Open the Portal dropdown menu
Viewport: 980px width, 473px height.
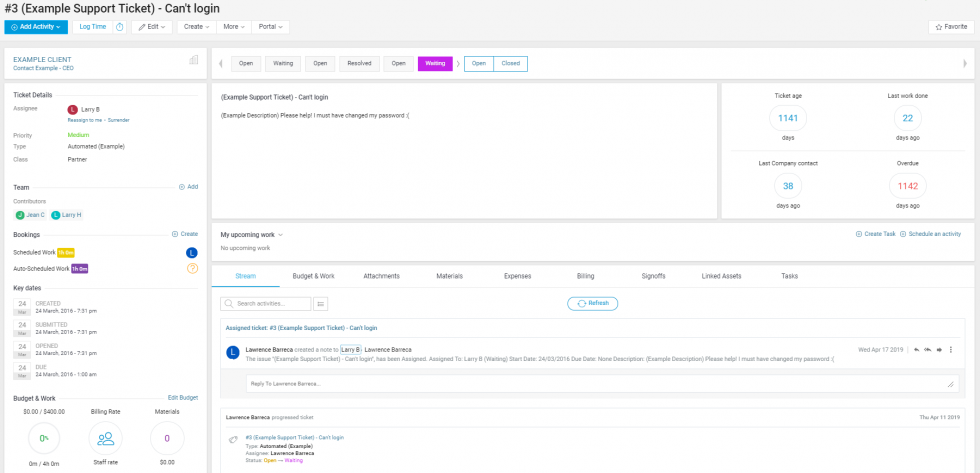(x=270, y=27)
